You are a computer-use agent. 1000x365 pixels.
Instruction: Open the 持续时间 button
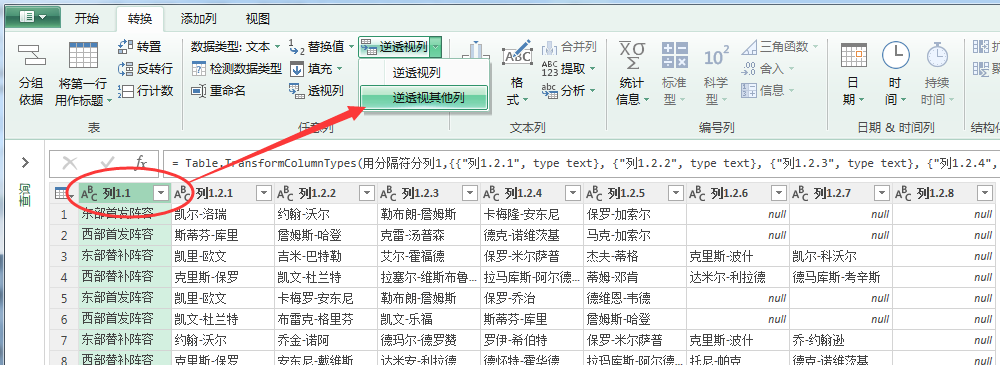tap(937, 74)
